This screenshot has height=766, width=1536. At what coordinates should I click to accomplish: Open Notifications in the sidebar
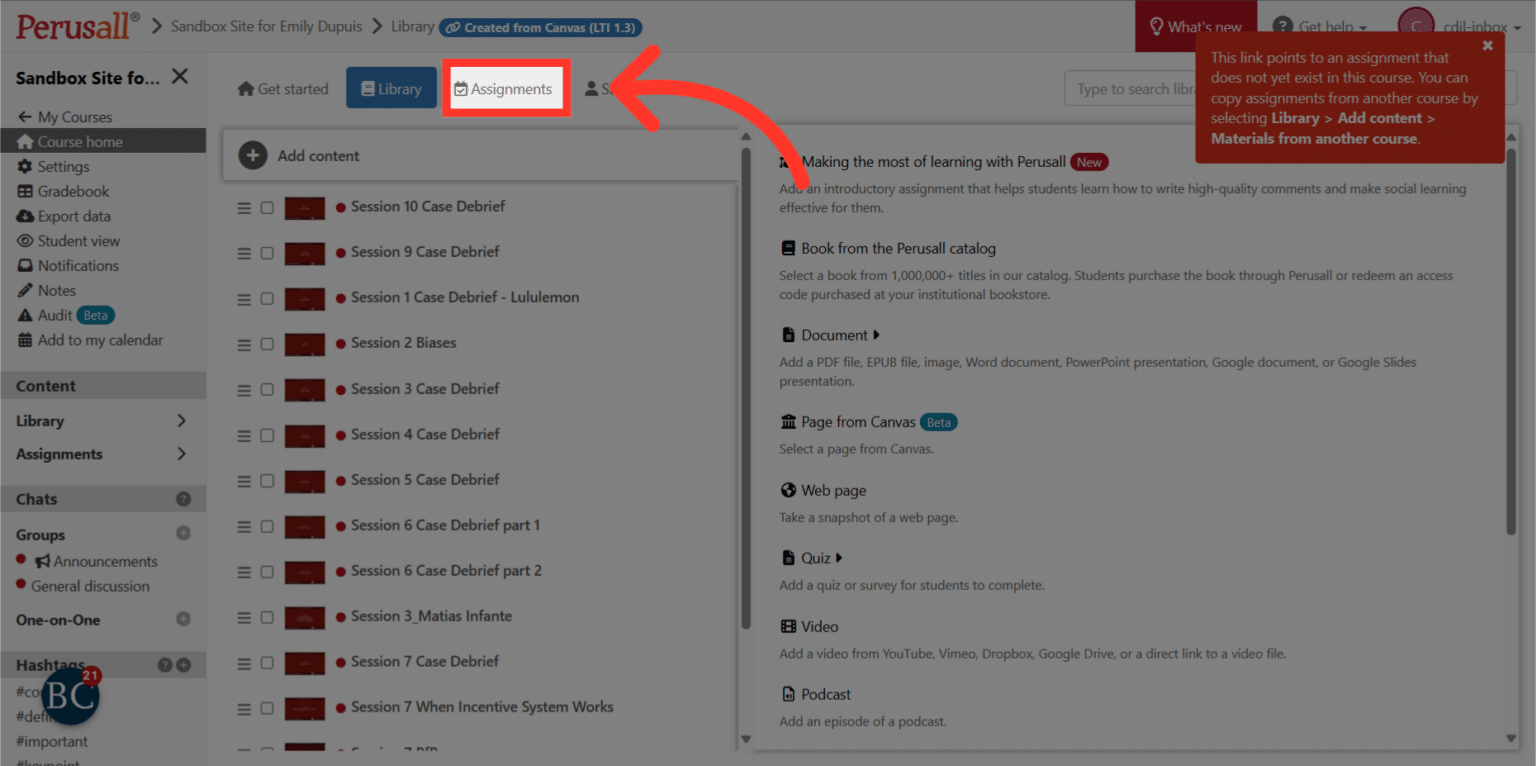pos(75,265)
